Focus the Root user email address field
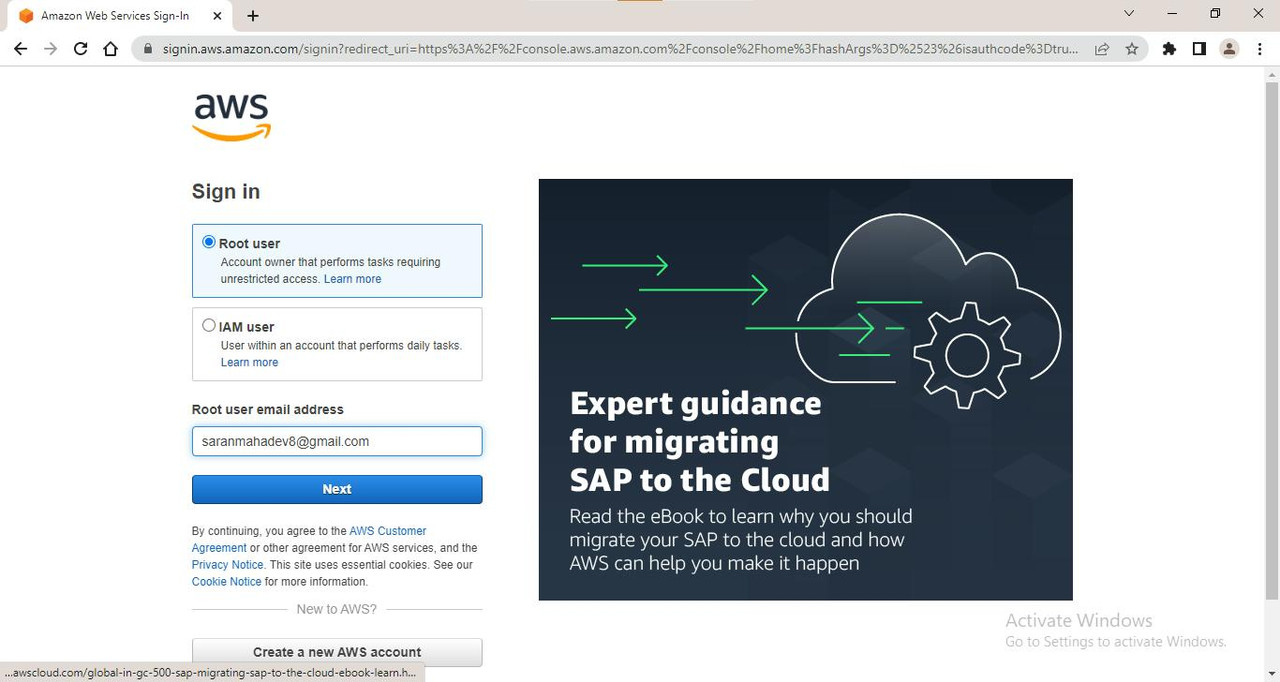Screen dimensions: 1280x682 coord(337,441)
